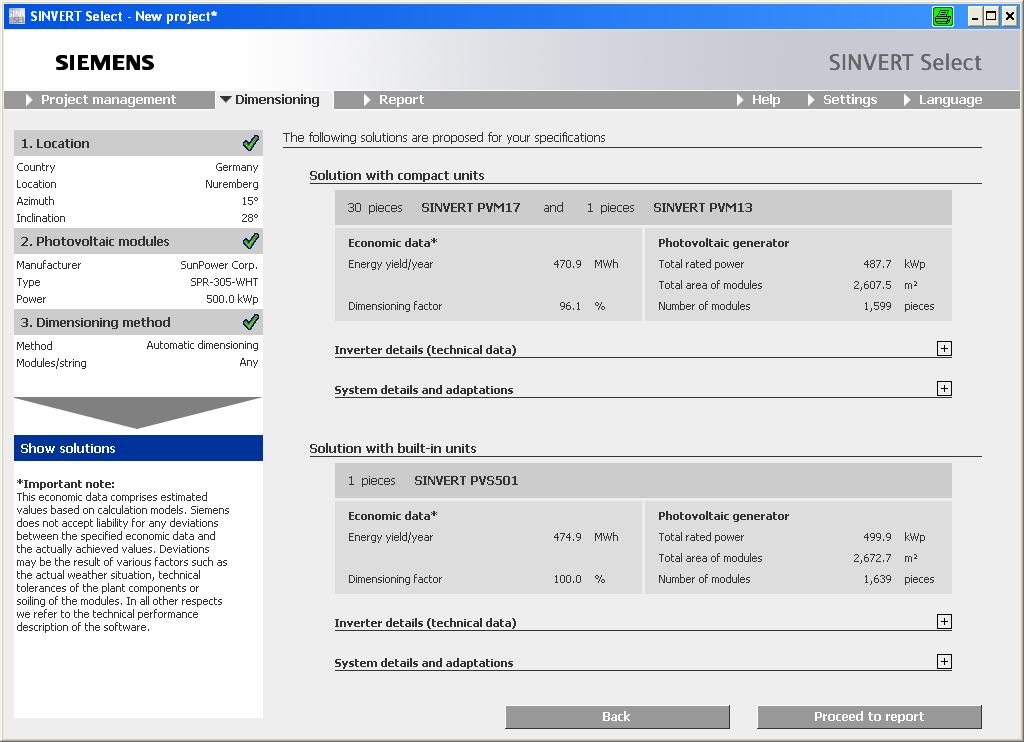Click the SunPower Corp. manufacturer value
This screenshot has width=1024, height=742.
[x=219, y=265]
